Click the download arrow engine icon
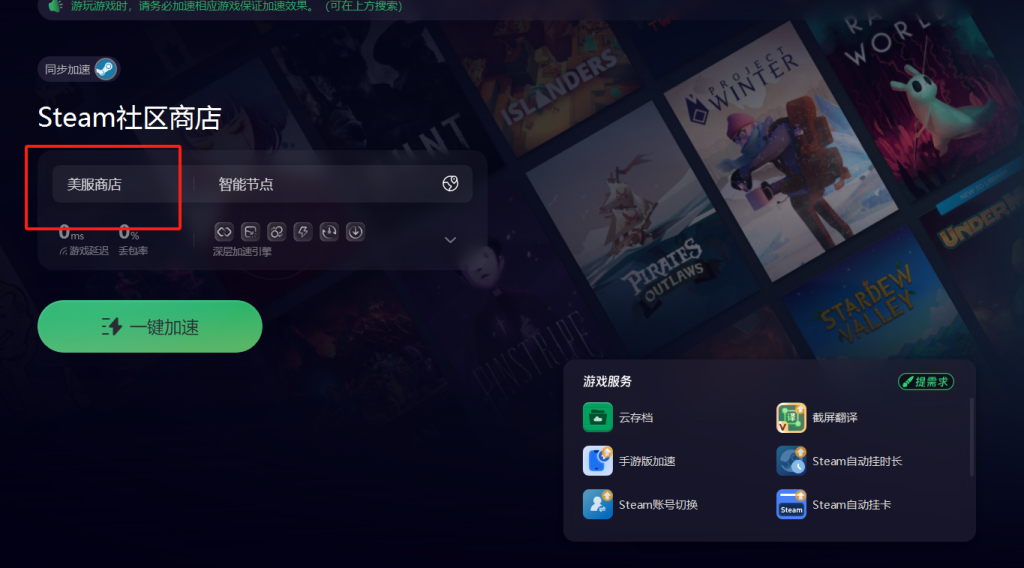Screen dimensions: 1024x568 click(355, 232)
